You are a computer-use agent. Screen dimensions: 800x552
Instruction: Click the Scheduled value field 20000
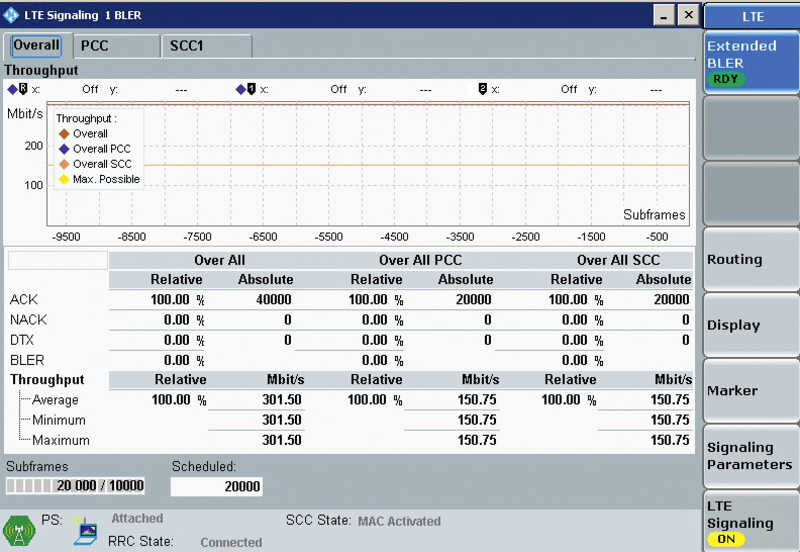click(x=216, y=487)
